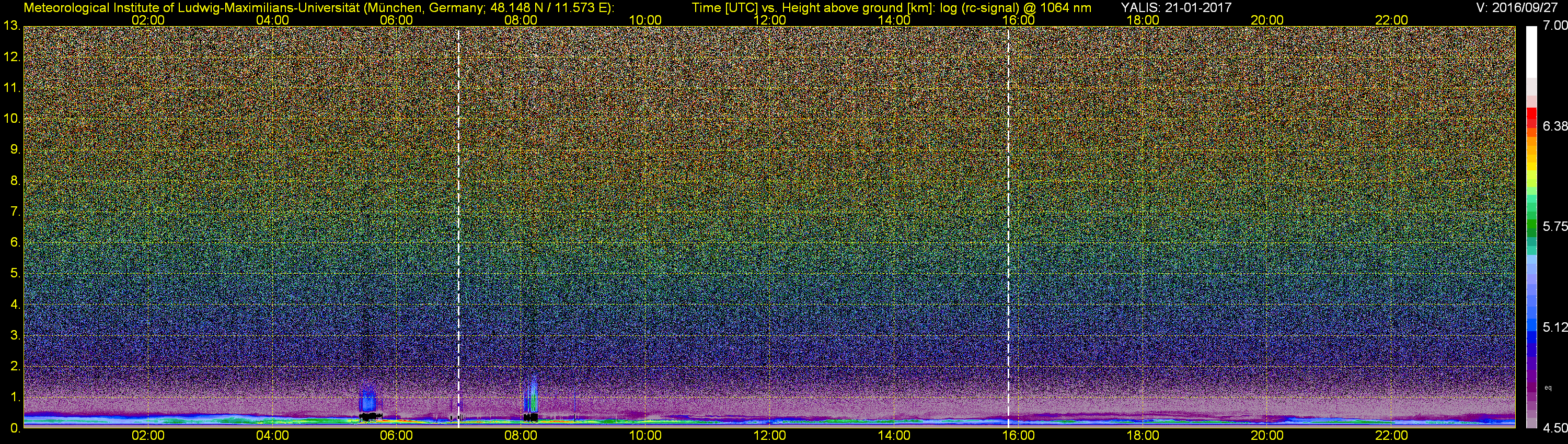Click the blue signal plume before 06:00

pyautogui.click(x=368, y=400)
